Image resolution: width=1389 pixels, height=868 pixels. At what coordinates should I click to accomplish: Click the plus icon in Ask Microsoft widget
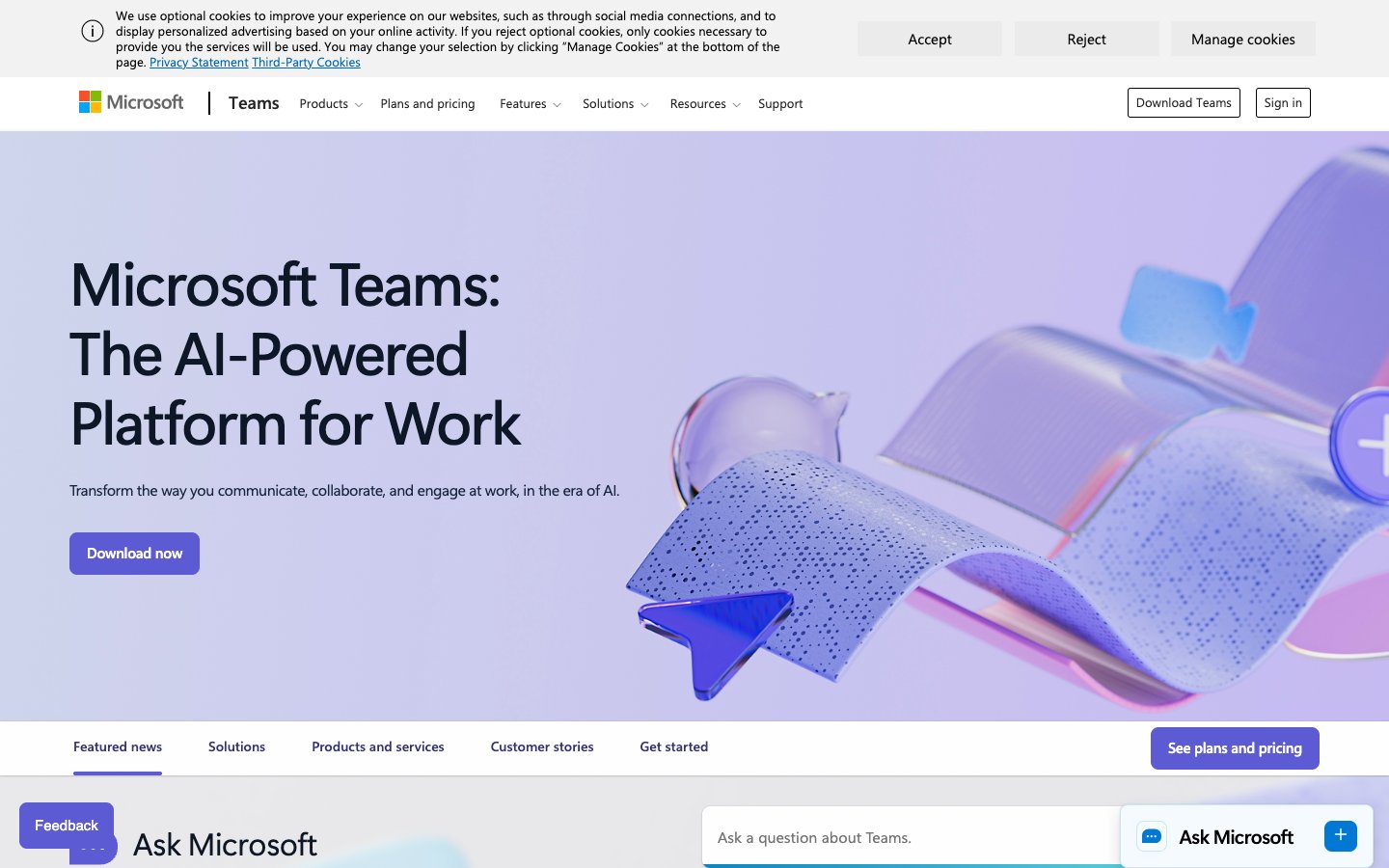(1340, 835)
